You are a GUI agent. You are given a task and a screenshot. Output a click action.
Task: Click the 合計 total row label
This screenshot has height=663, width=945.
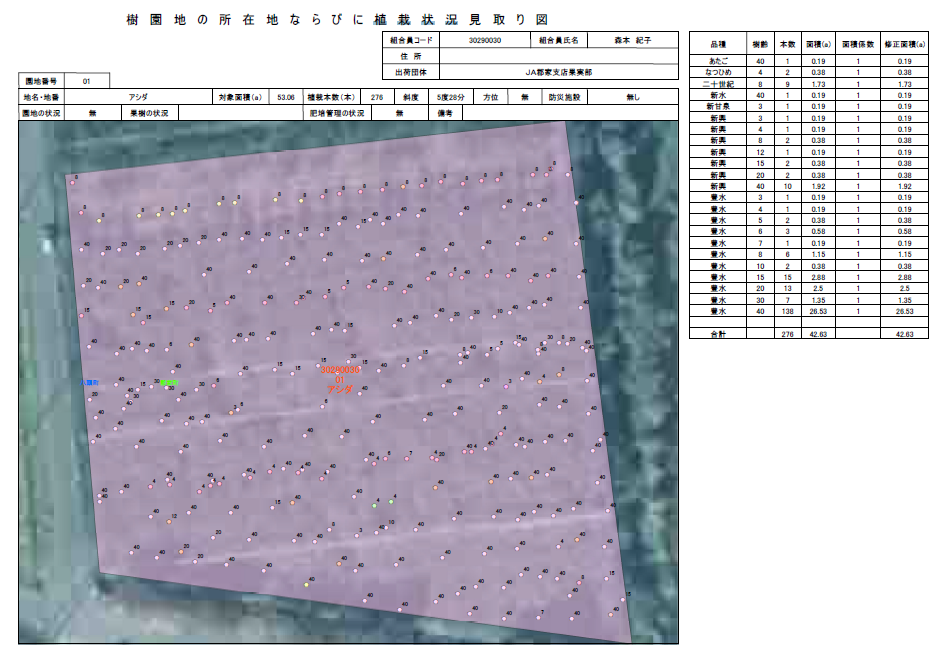tap(717, 333)
